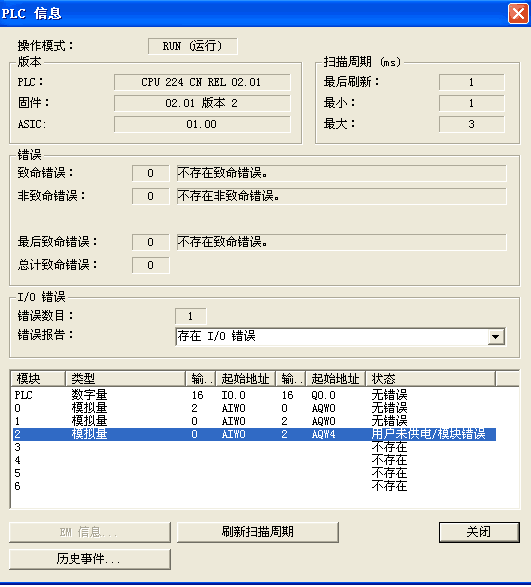This screenshot has height=587, width=531.
Task: Select module 1 row with AQW0 output
Action: point(255,421)
